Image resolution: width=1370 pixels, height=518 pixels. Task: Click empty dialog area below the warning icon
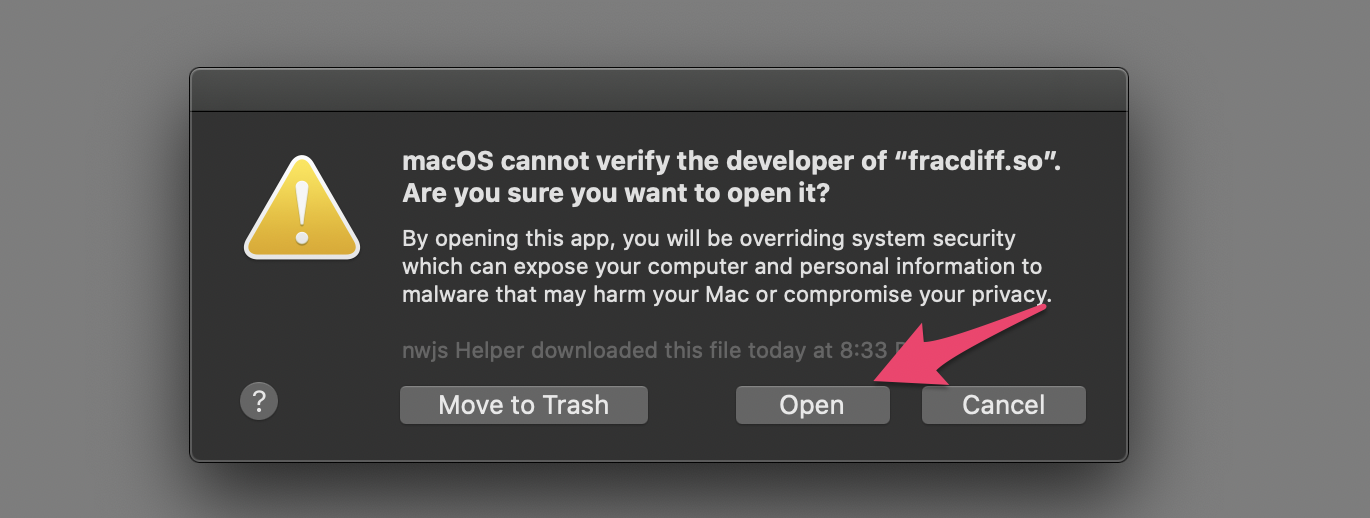pyautogui.click(x=300, y=320)
